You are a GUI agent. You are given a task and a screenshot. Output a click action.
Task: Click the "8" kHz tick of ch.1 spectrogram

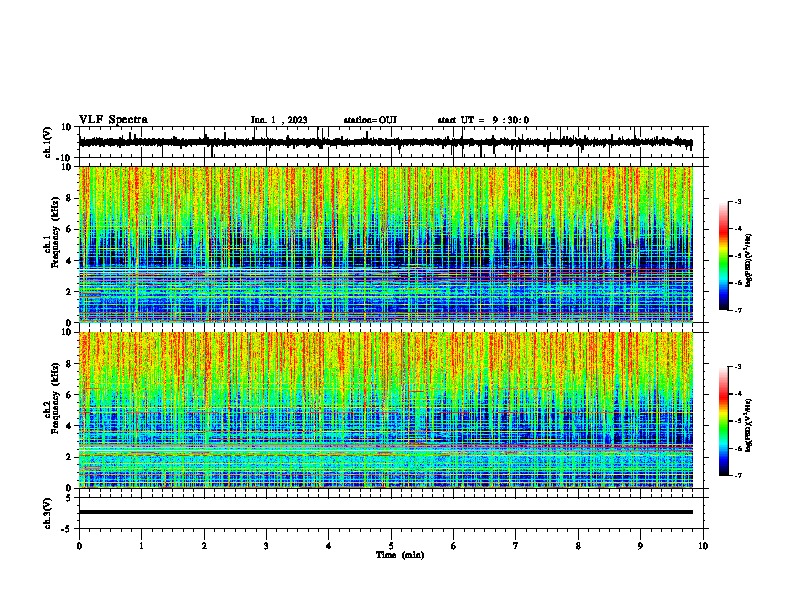point(69,198)
